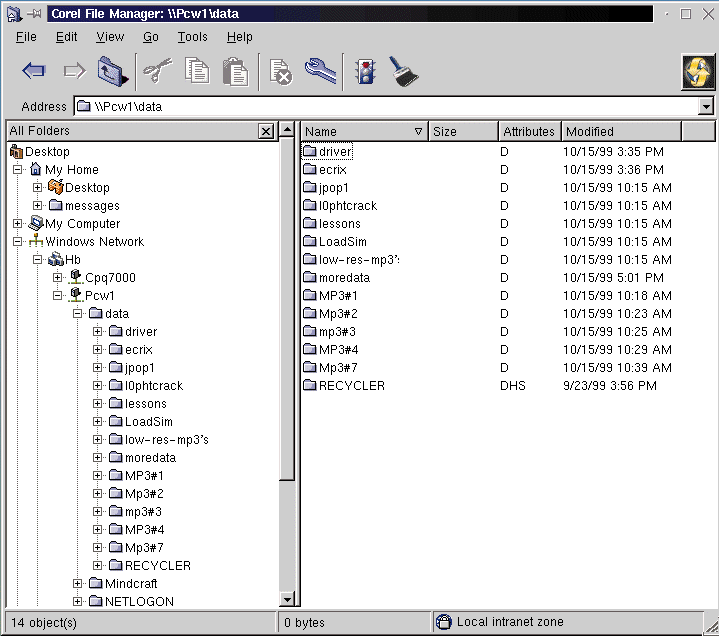Expand the My Computer tree node

click(x=18, y=224)
